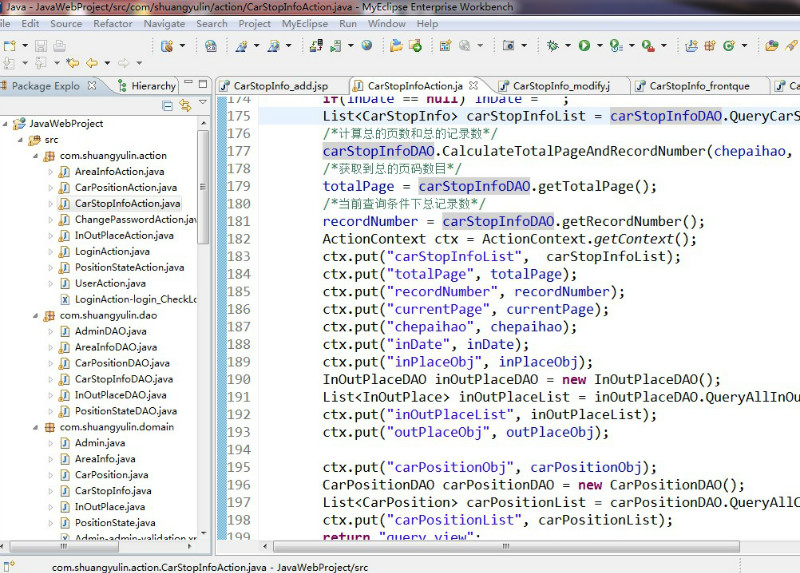This screenshot has width=800, height=573.
Task: Click the run/stop server icon
Action: (336, 46)
